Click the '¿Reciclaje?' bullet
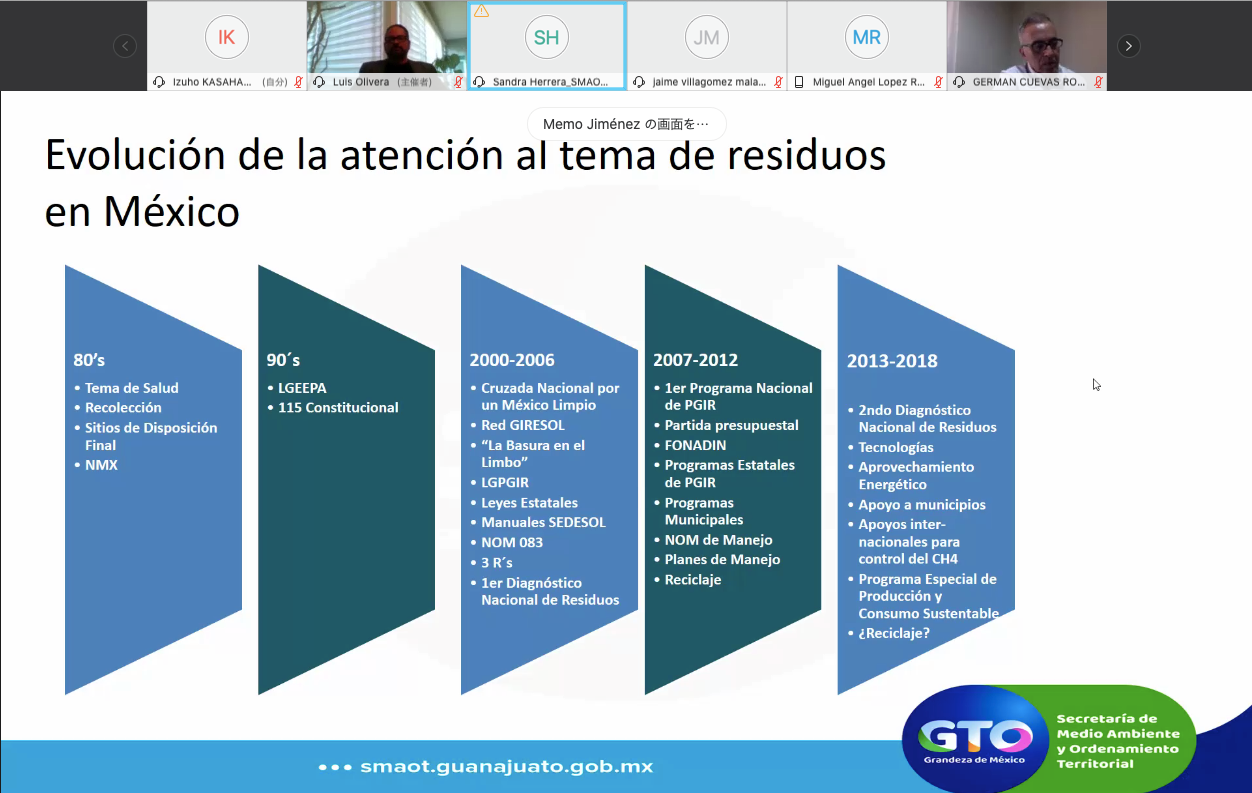 (894, 633)
